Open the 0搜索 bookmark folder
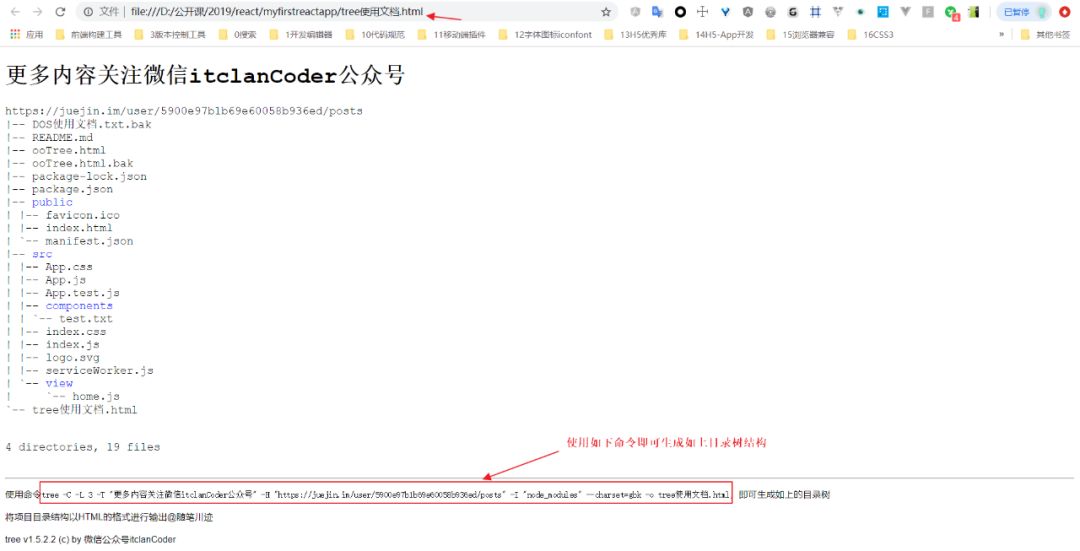Viewport: 1080px width, 551px height. (x=238, y=34)
